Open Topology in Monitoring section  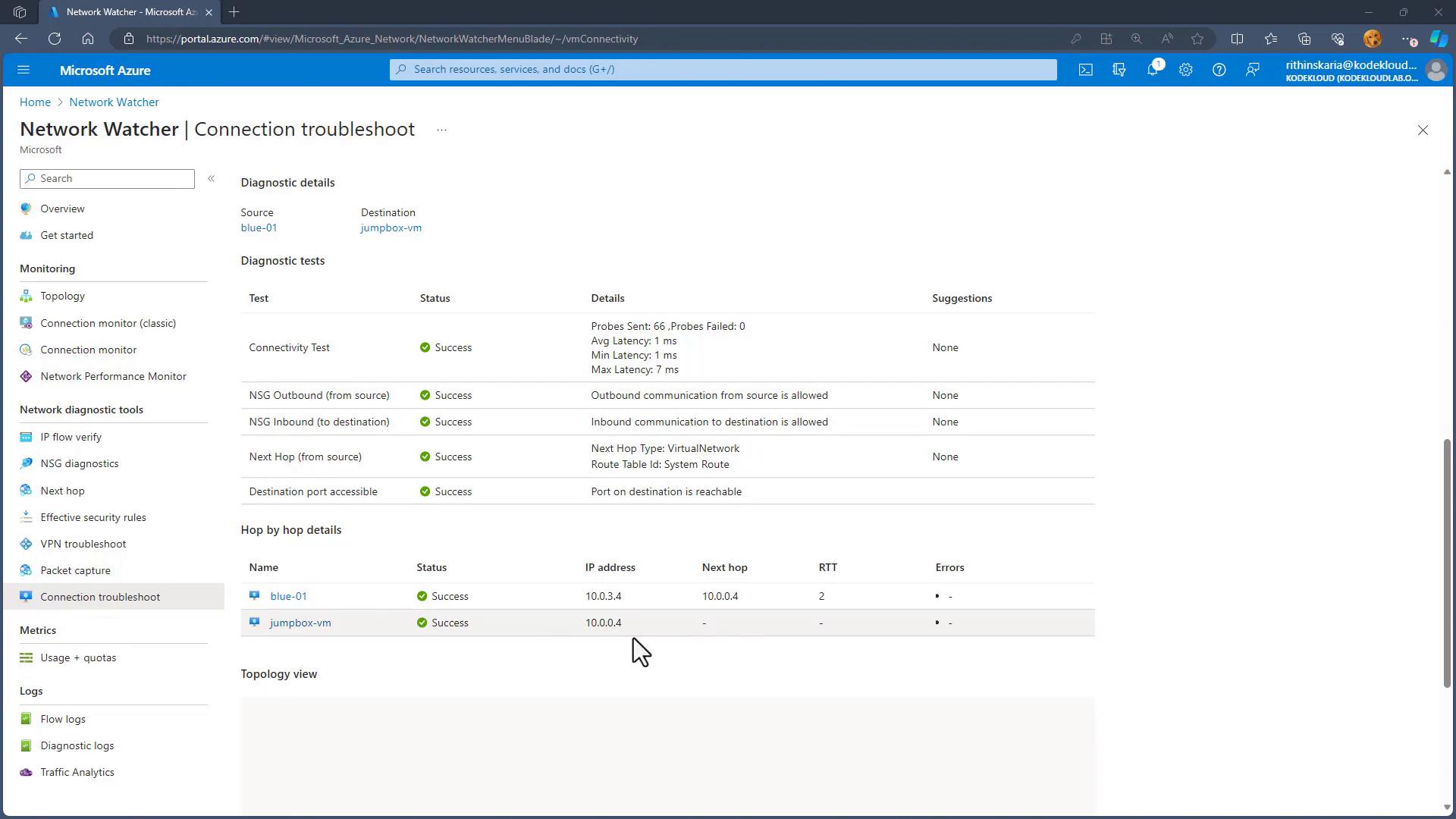tap(62, 296)
